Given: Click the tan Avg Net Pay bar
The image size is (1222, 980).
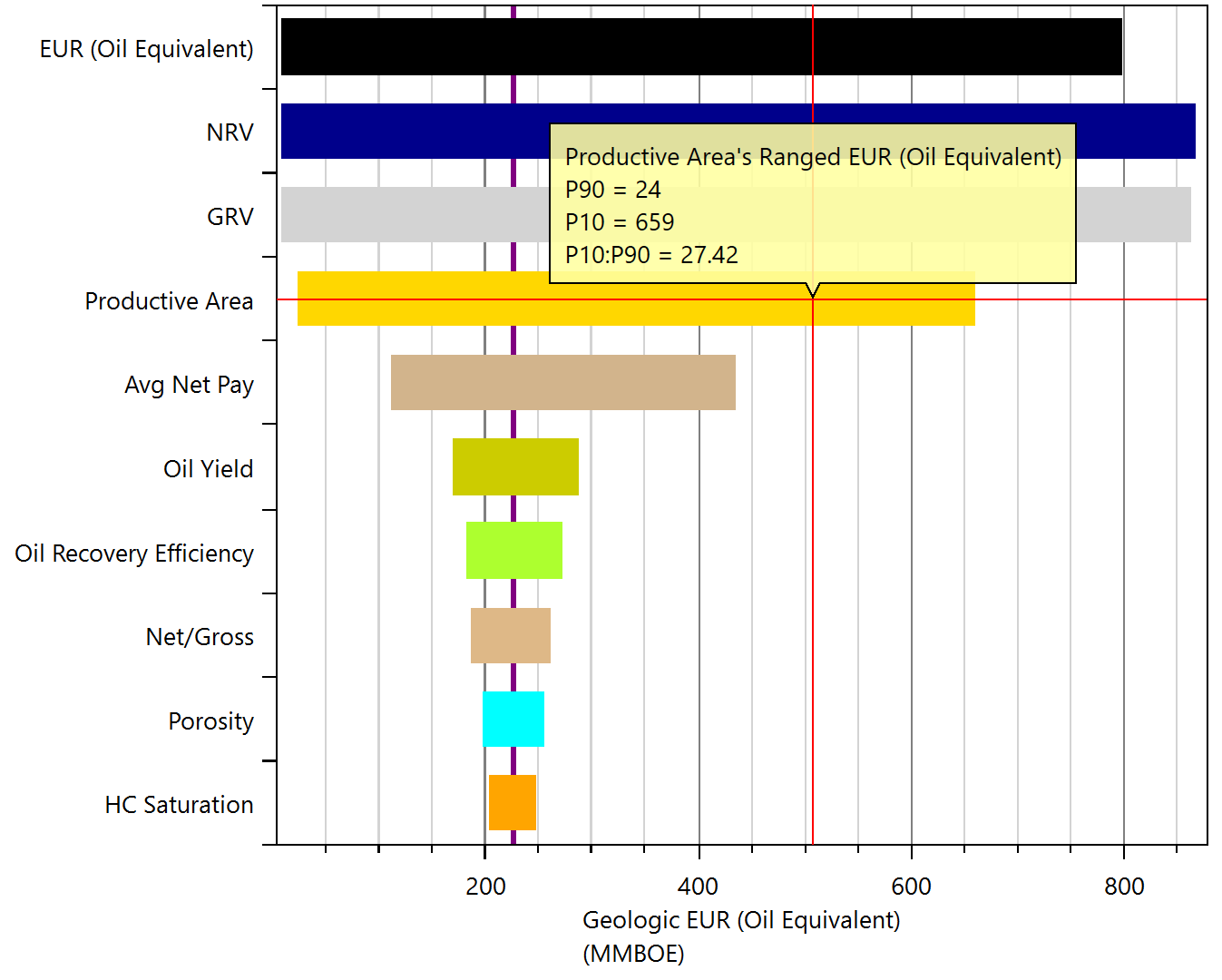Looking at the screenshot, I should (562, 383).
